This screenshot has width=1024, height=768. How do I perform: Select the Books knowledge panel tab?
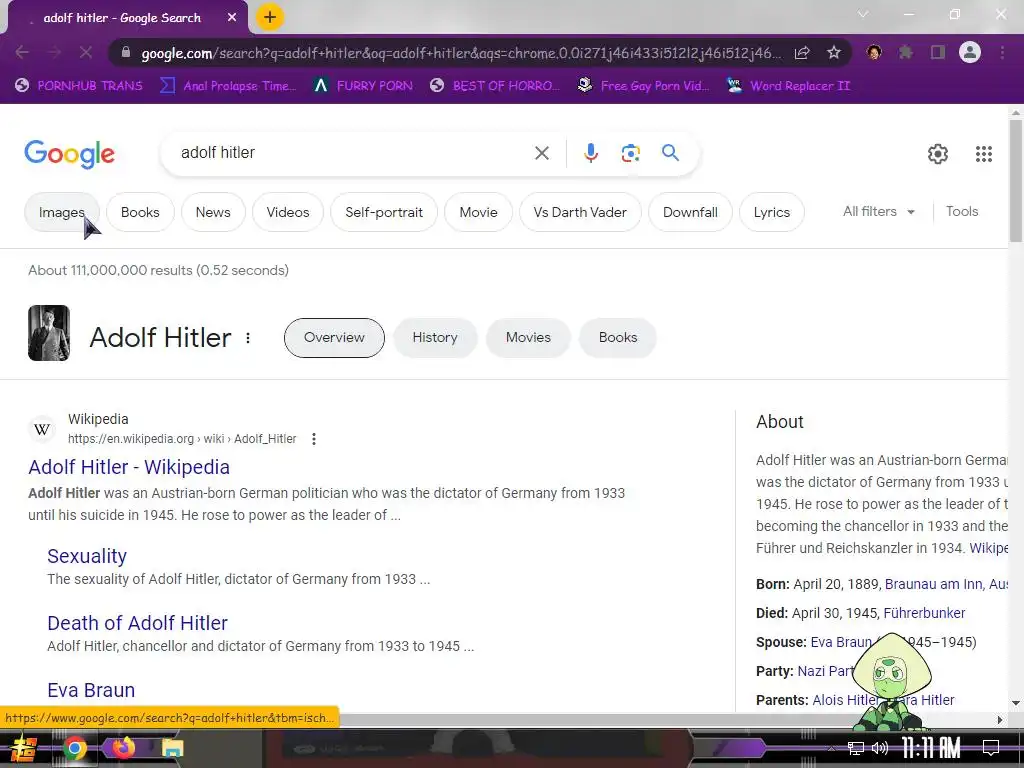618,338
